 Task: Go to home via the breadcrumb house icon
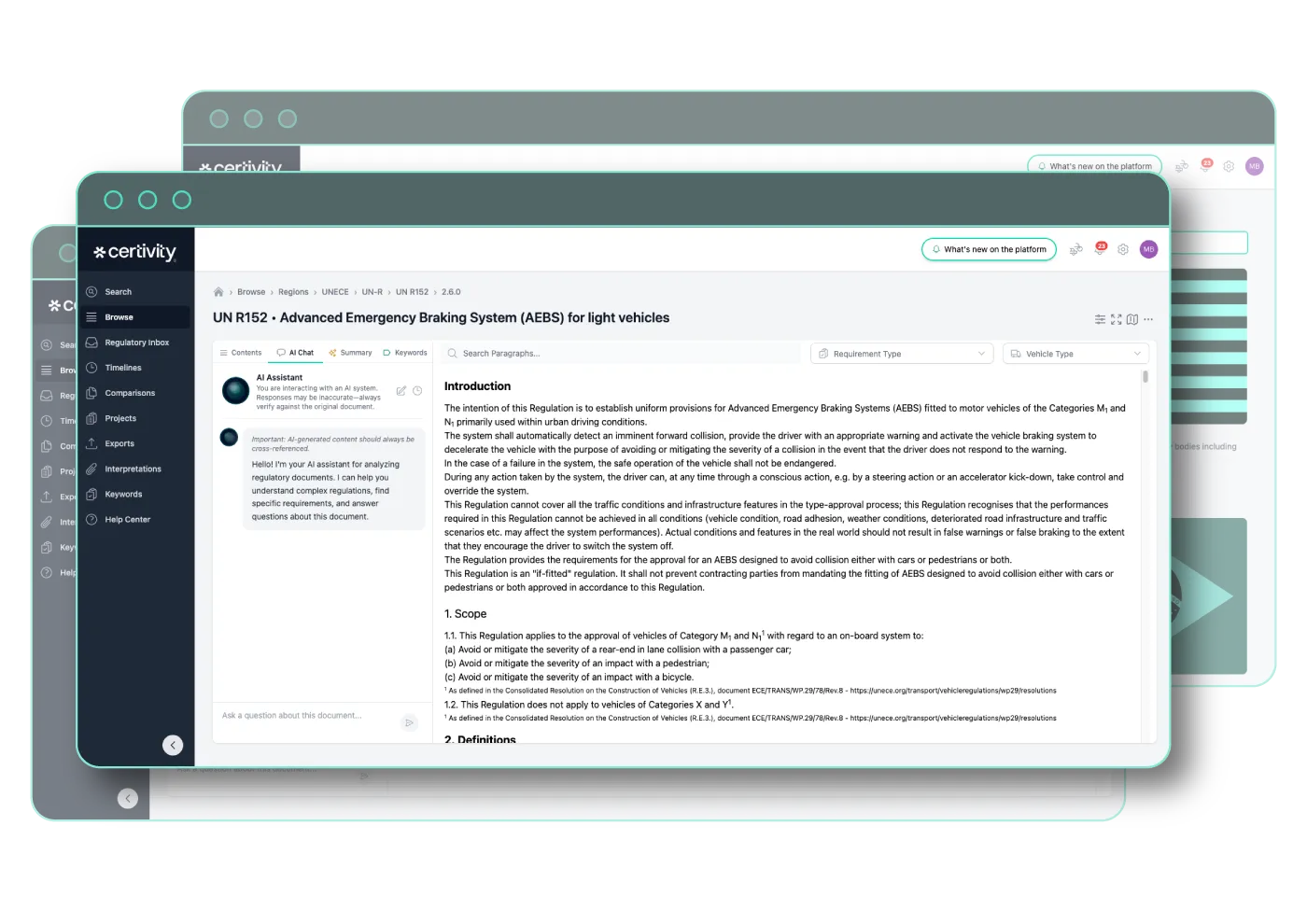[x=218, y=292]
